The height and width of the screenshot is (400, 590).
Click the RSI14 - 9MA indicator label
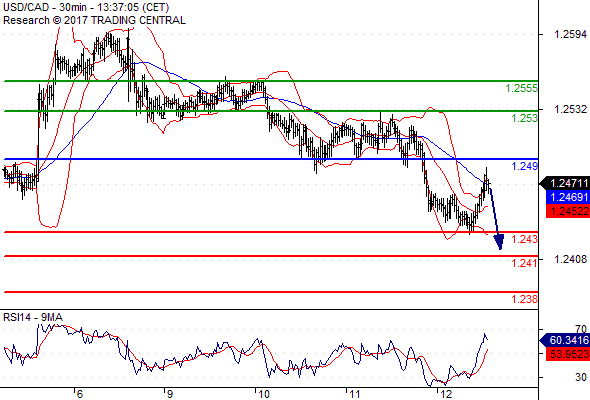coord(33,318)
